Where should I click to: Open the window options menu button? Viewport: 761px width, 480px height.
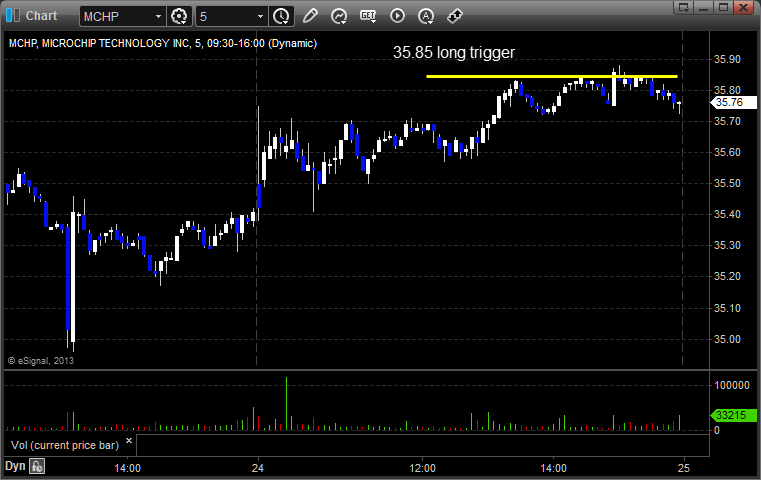(684, 7)
